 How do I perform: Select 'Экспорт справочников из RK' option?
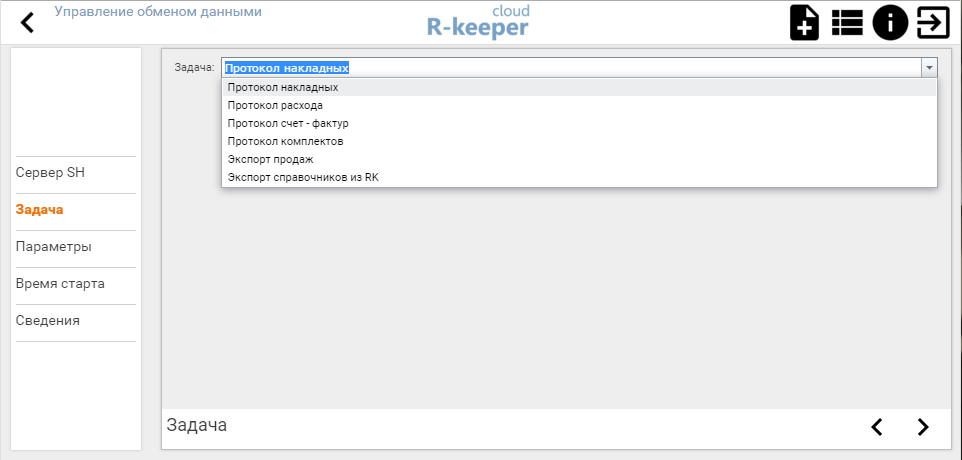(304, 177)
